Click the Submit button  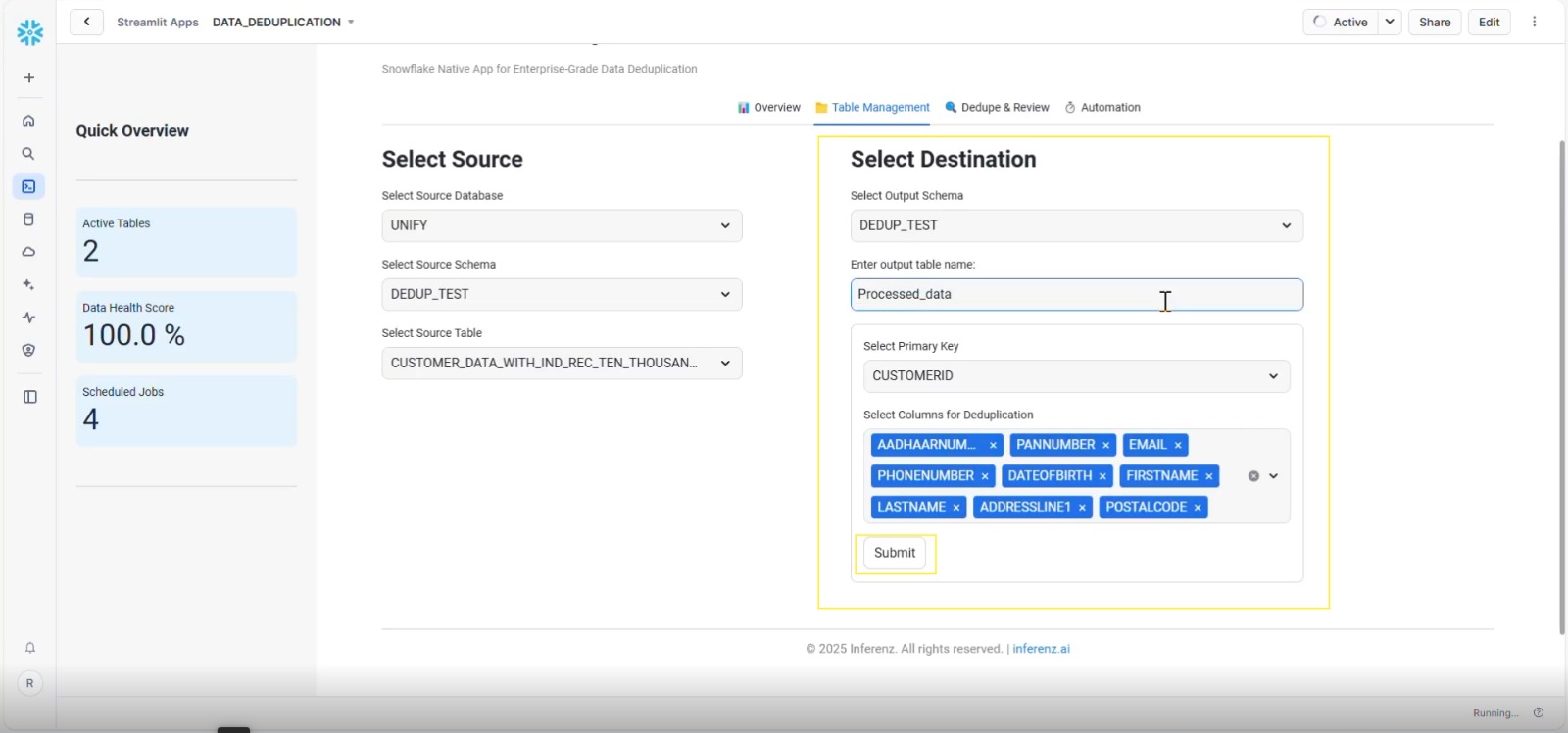pos(894,553)
